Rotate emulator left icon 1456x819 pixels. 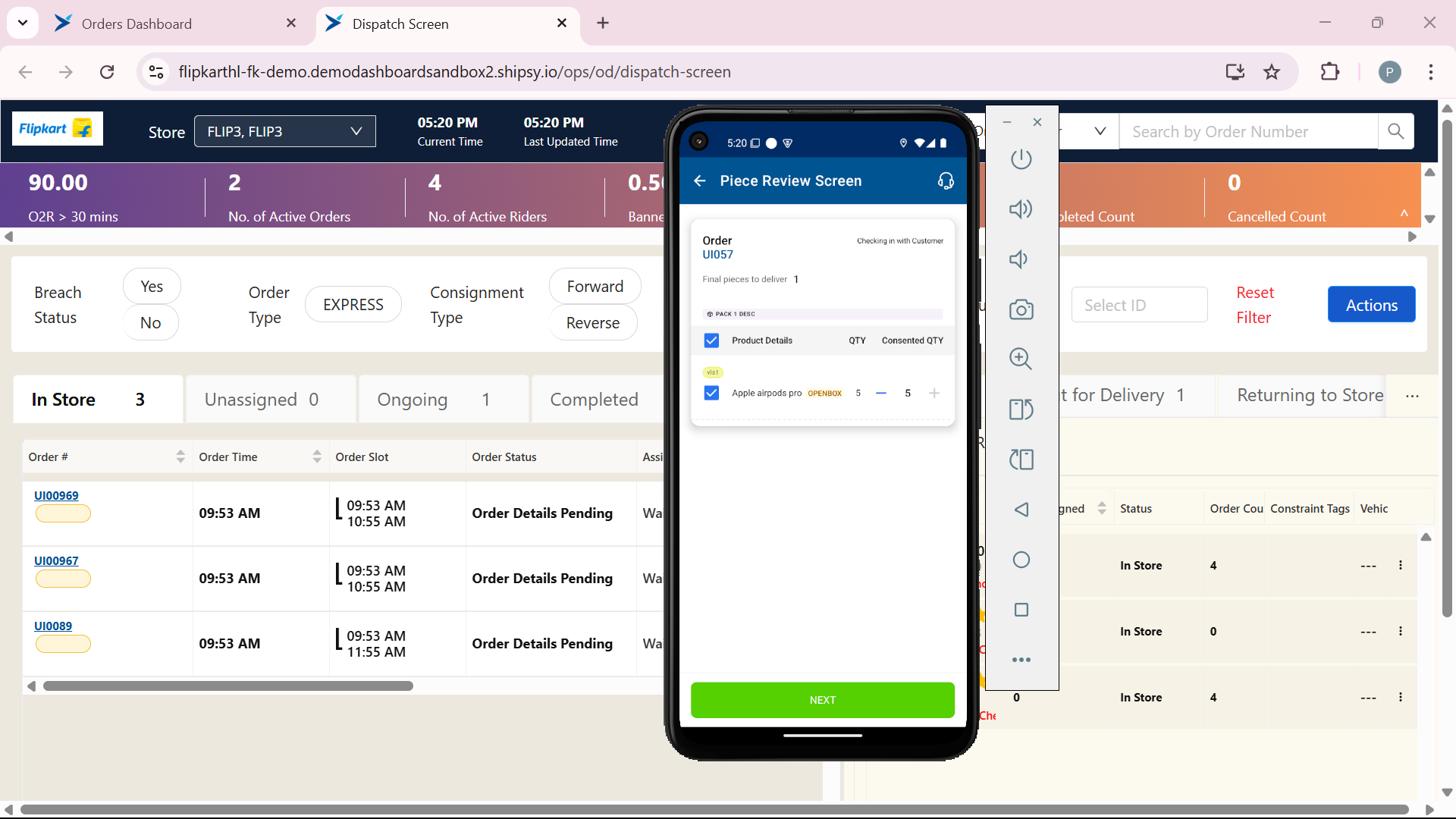tap(1021, 409)
